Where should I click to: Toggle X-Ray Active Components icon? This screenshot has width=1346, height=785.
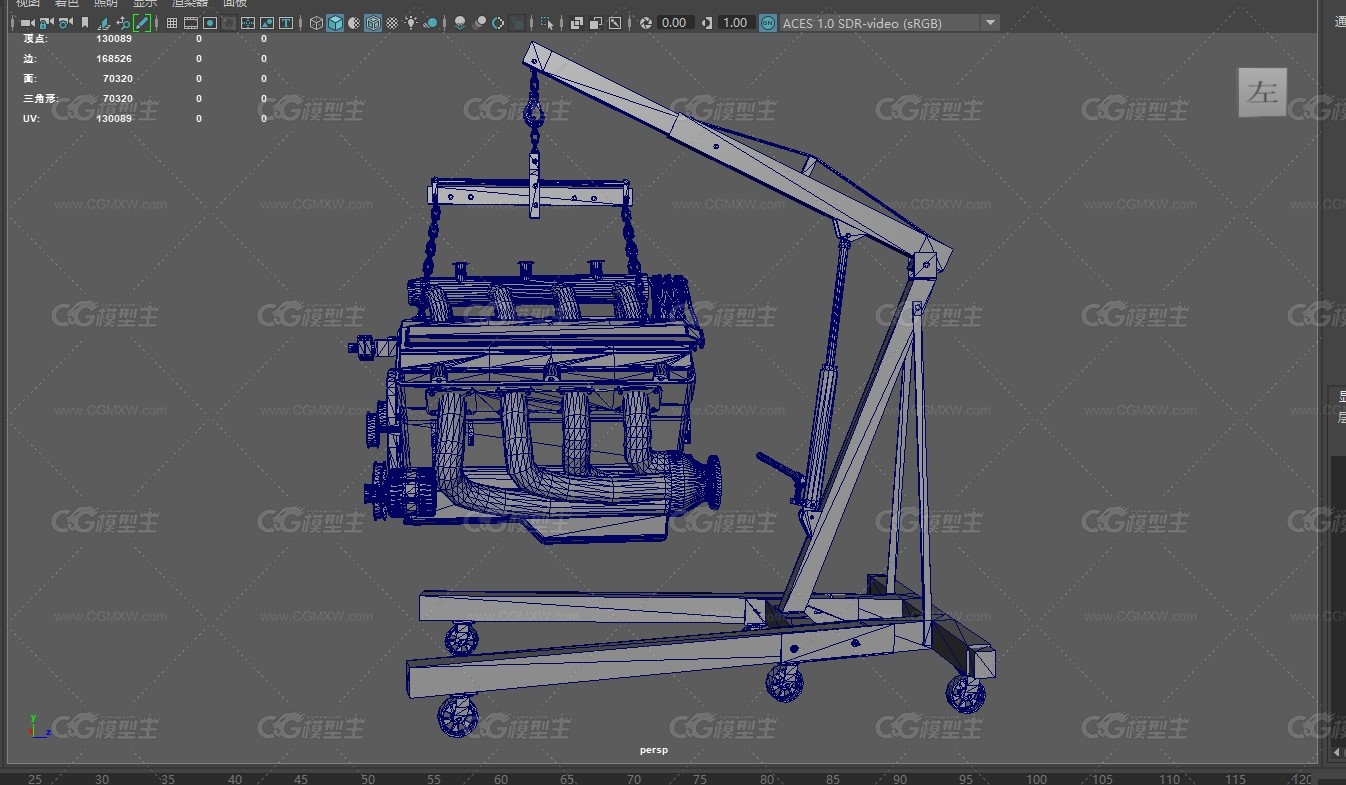pos(596,22)
